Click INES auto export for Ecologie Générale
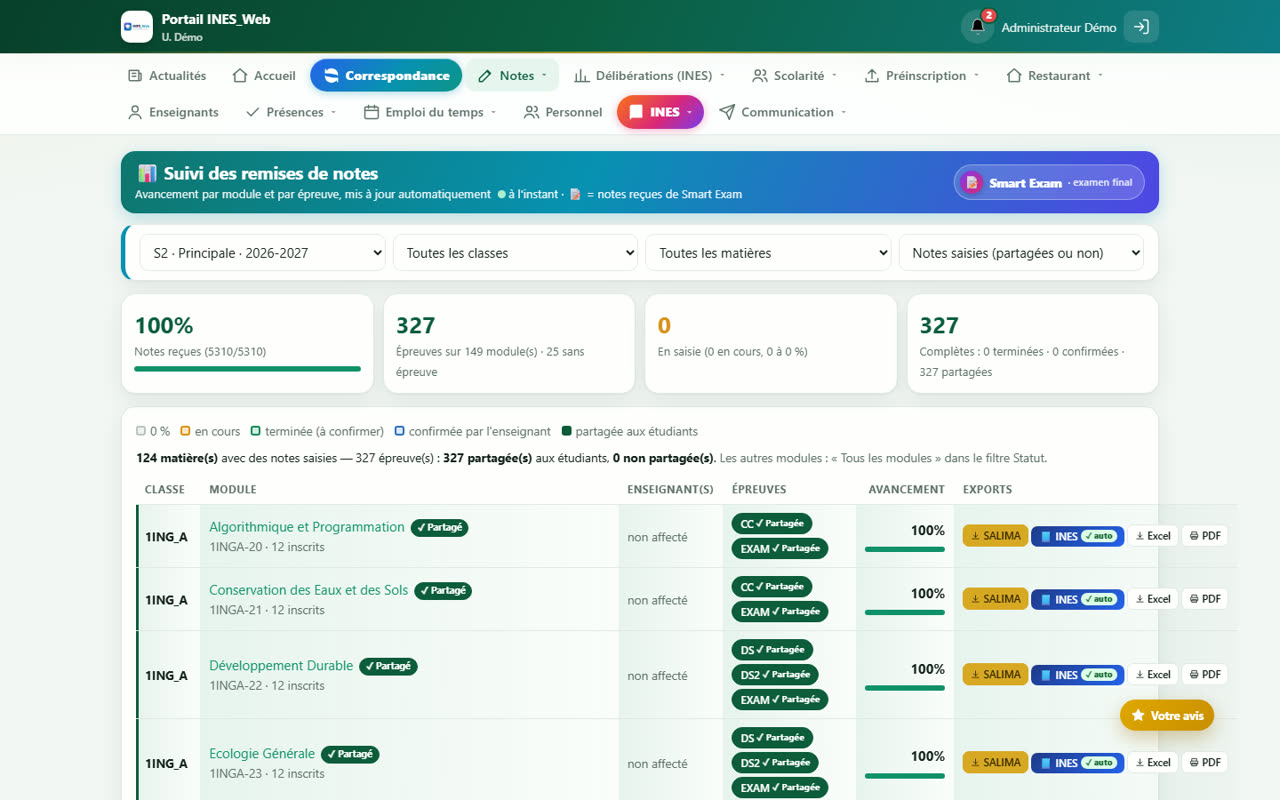Image resolution: width=1280 pixels, height=800 pixels. [x=1078, y=763]
